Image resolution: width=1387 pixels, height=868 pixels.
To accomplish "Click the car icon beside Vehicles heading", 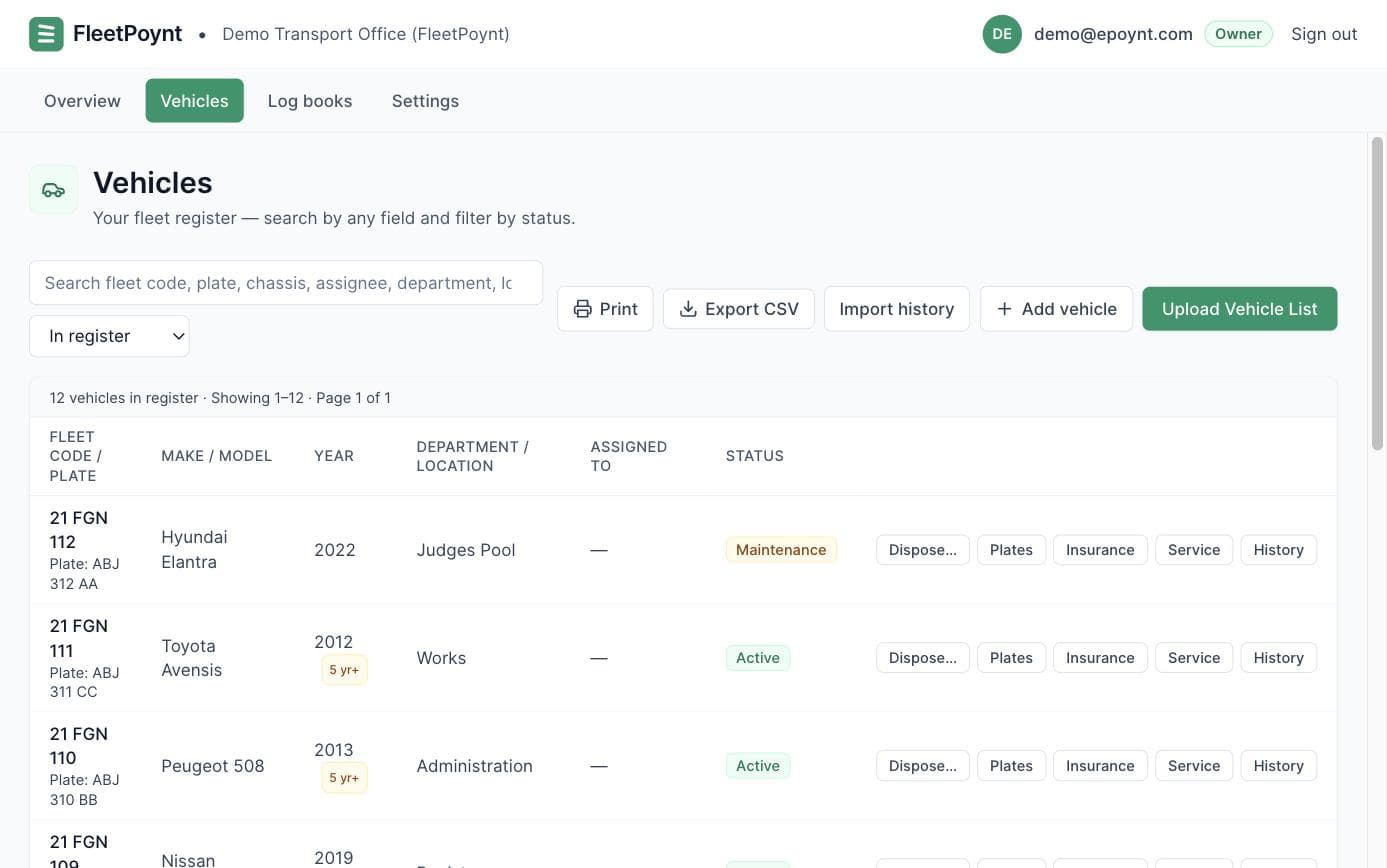I will coord(54,190).
